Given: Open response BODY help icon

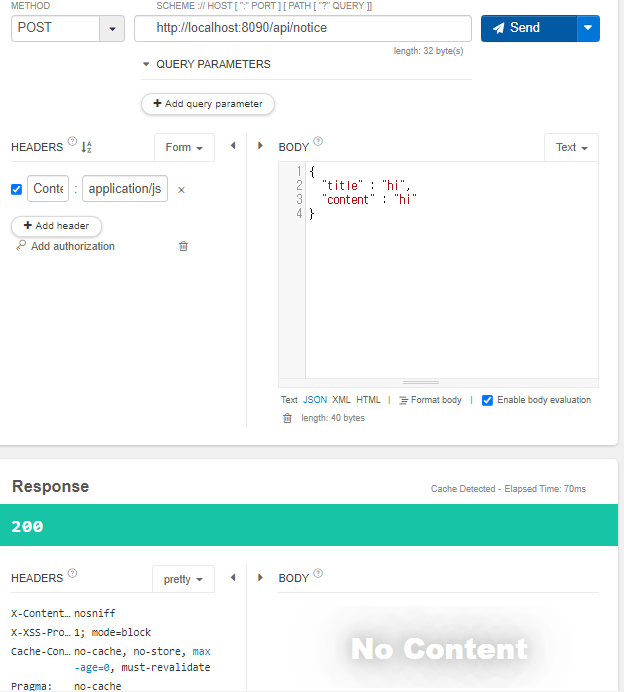Looking at the screenshot, I should tap(318, 573).
